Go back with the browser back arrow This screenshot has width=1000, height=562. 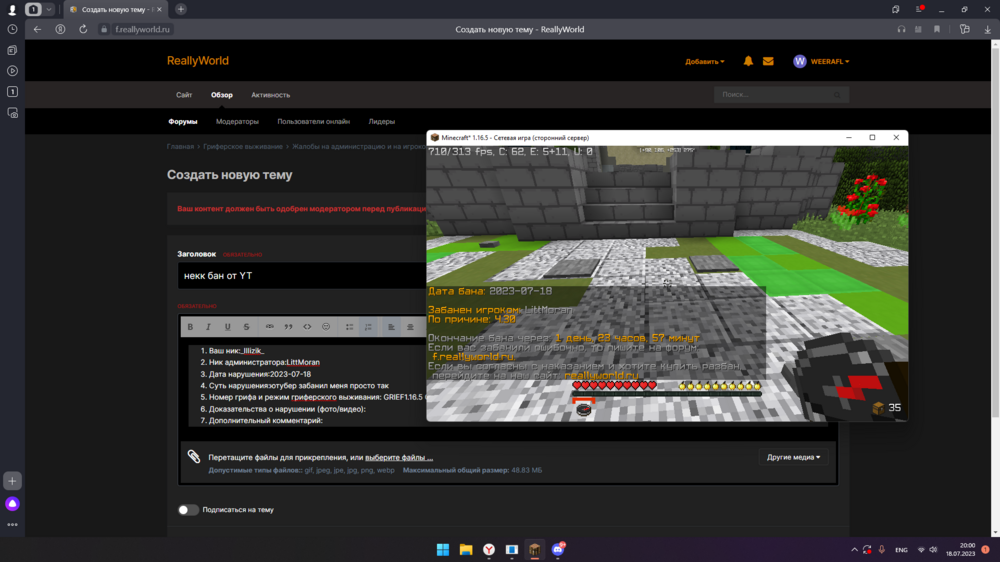coord(37,29)
